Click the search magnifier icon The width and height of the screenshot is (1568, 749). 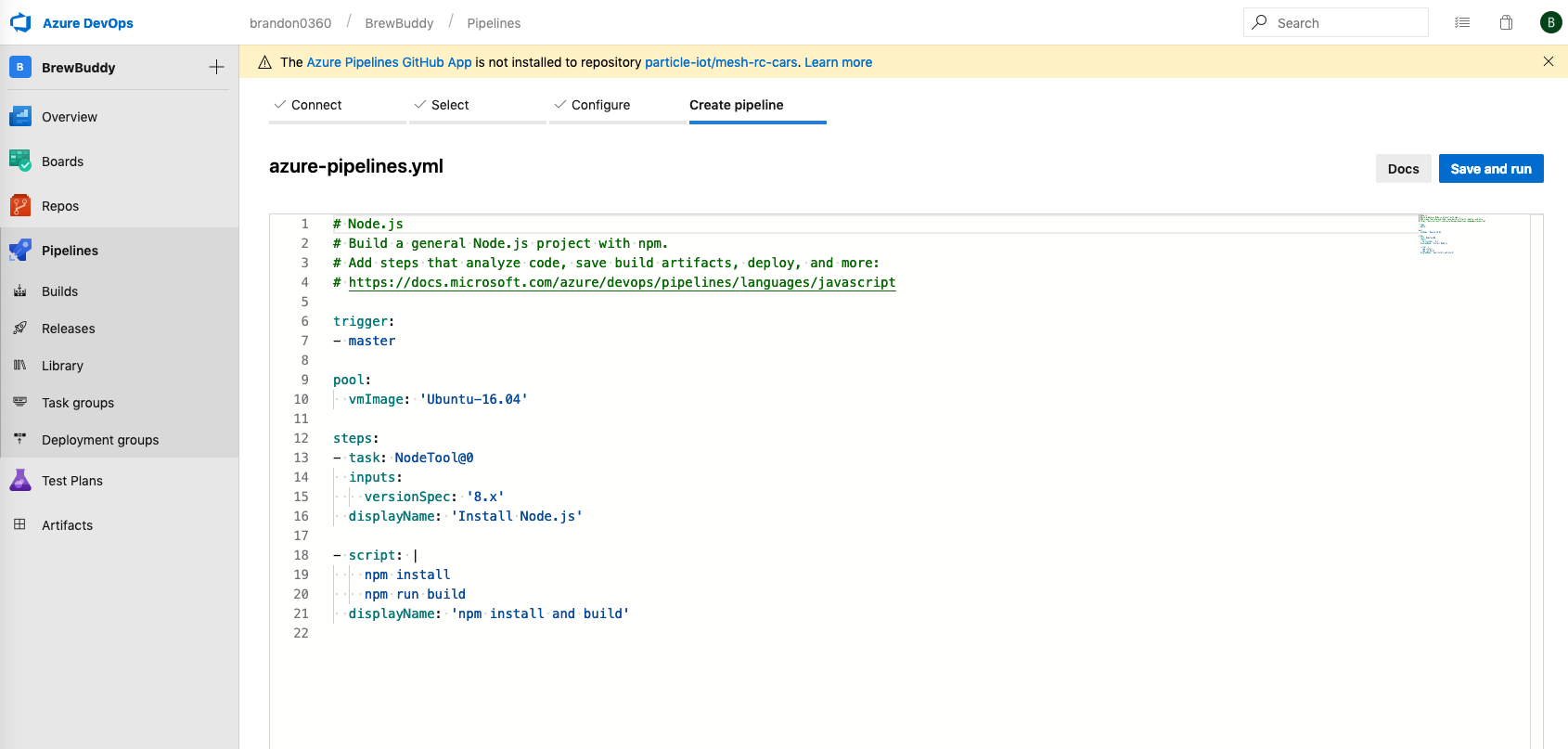1259,22
